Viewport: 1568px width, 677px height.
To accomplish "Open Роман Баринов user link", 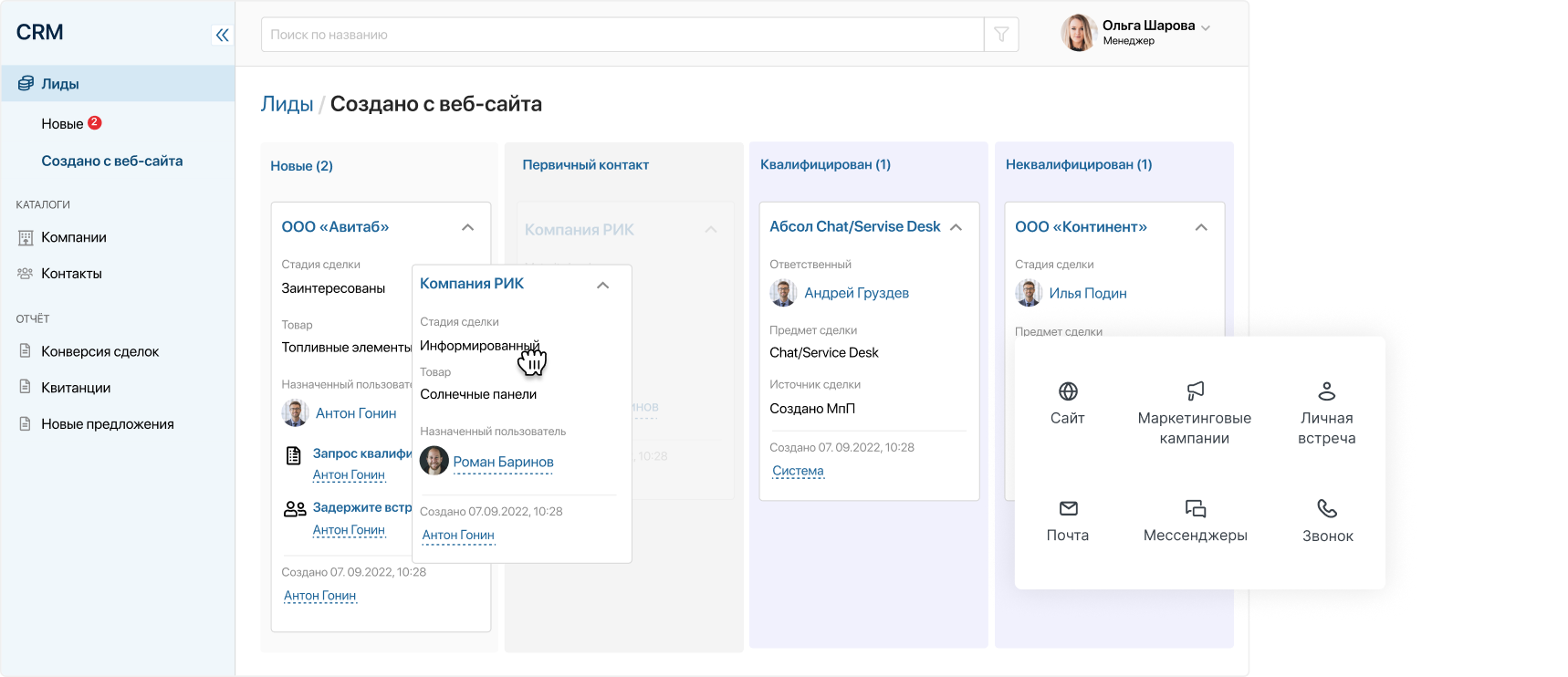I will pyautogui.click(x=503, y=462).
